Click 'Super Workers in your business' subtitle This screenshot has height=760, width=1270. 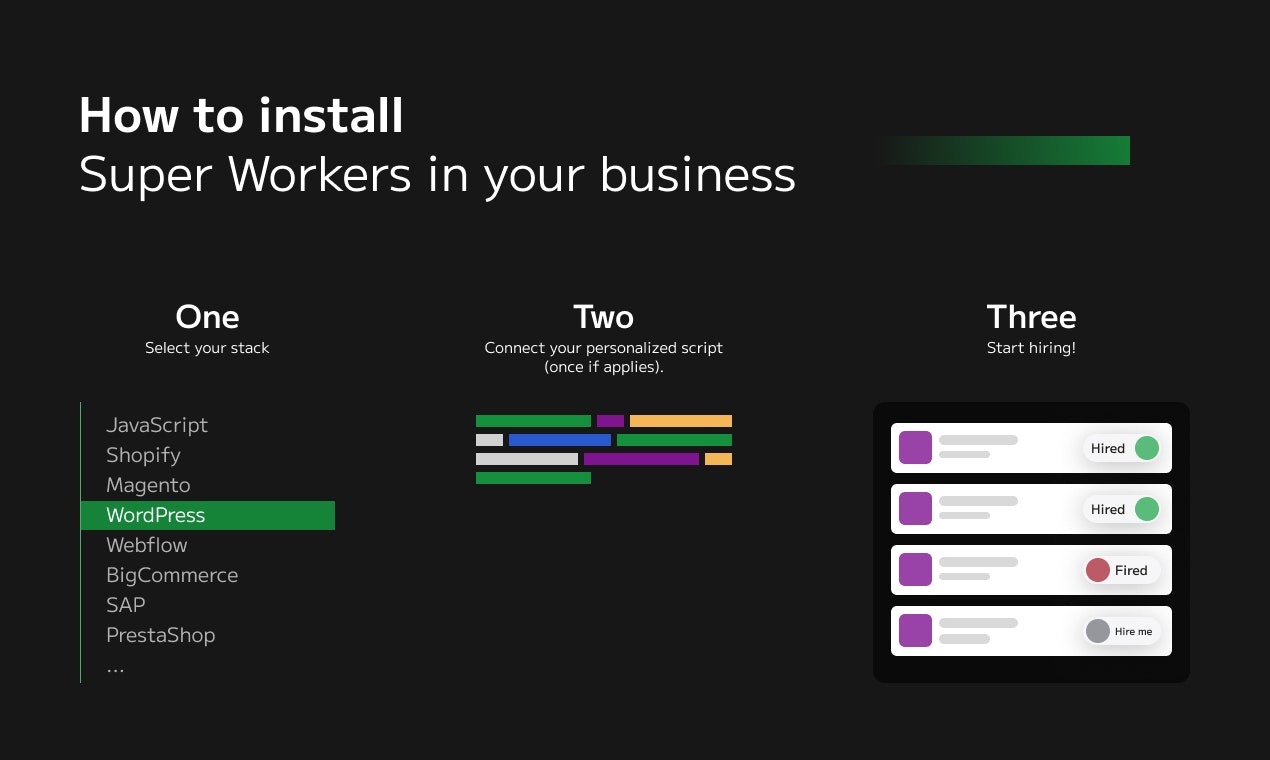tap(437, 176)
